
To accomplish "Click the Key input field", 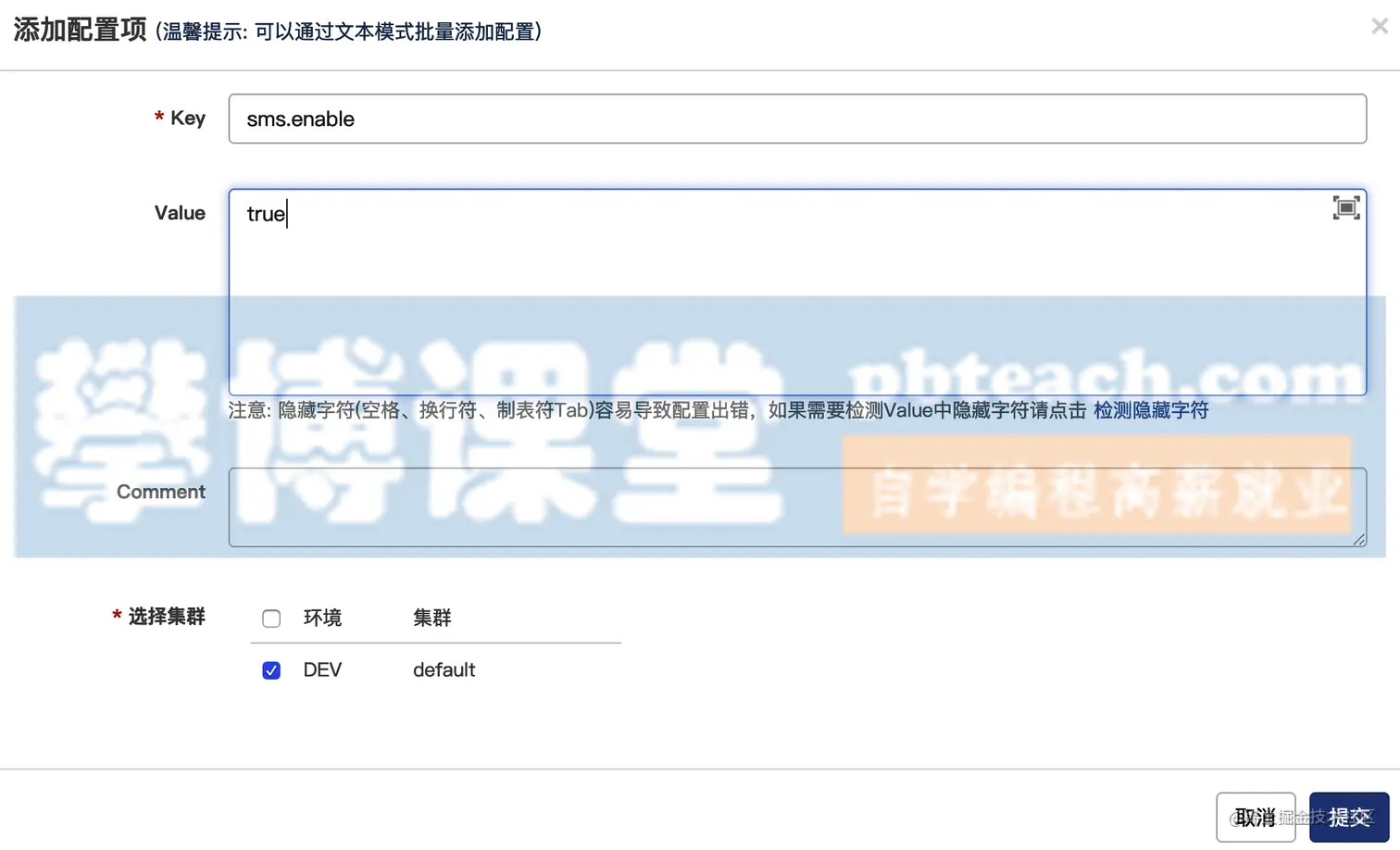I will tap(797, 119).
